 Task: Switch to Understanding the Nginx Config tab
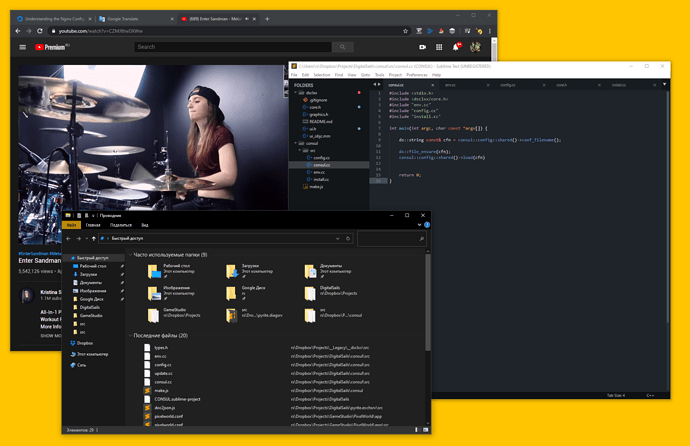point(54,19)
